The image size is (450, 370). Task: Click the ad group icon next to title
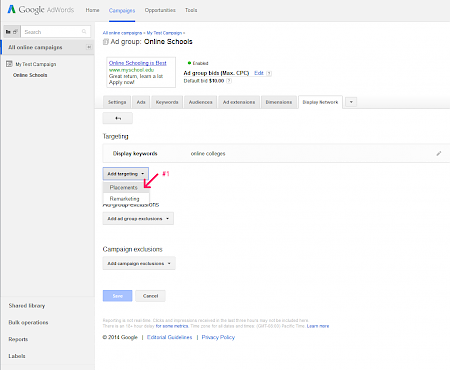pos(106,42)
